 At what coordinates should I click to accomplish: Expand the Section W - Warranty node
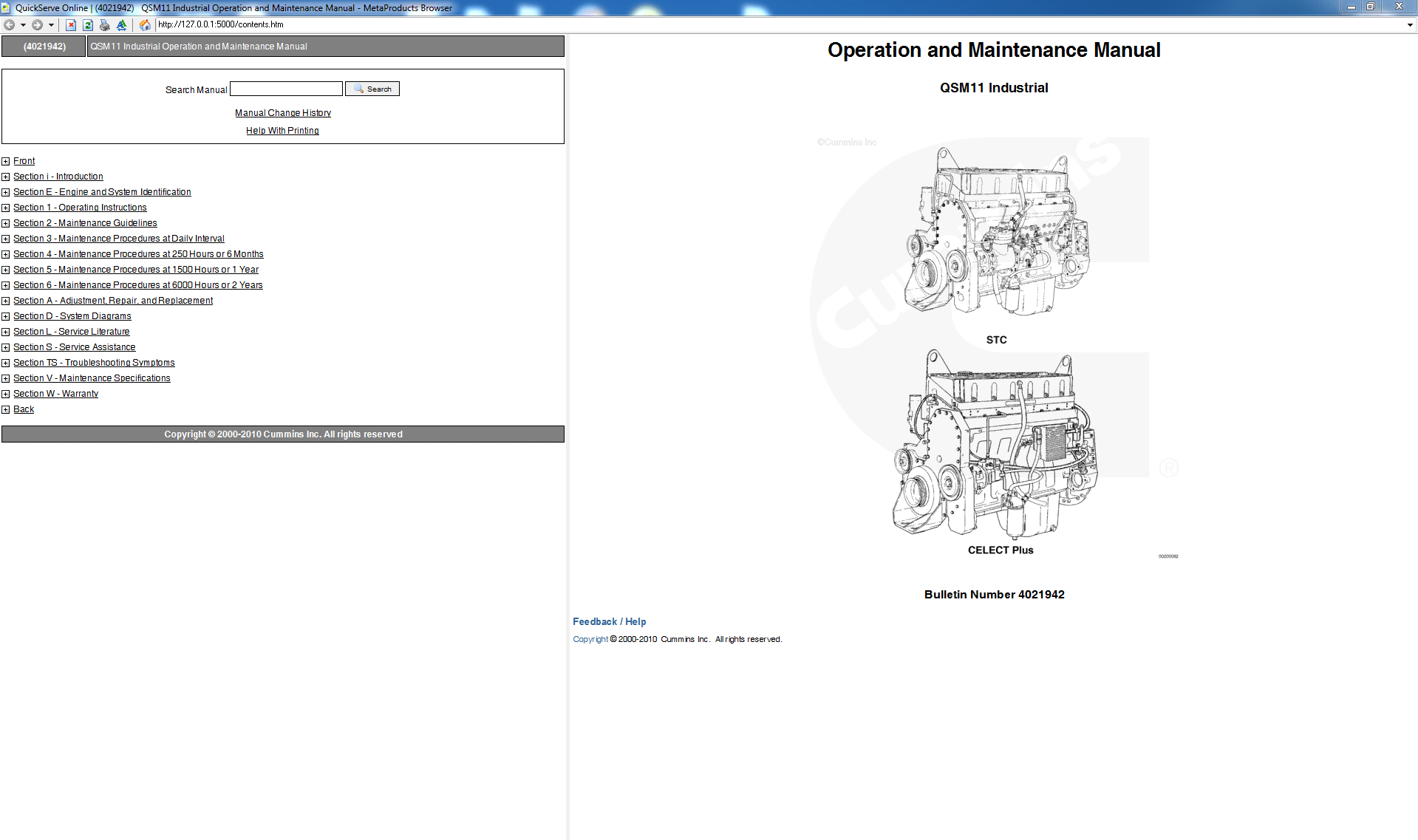[6, 394]
